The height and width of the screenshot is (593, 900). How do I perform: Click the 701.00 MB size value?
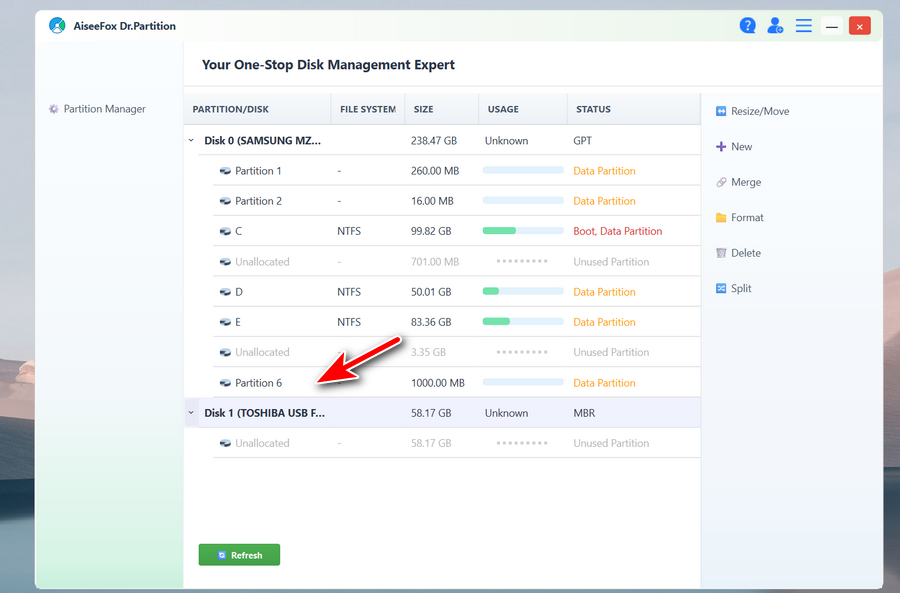tap(435, 262)
